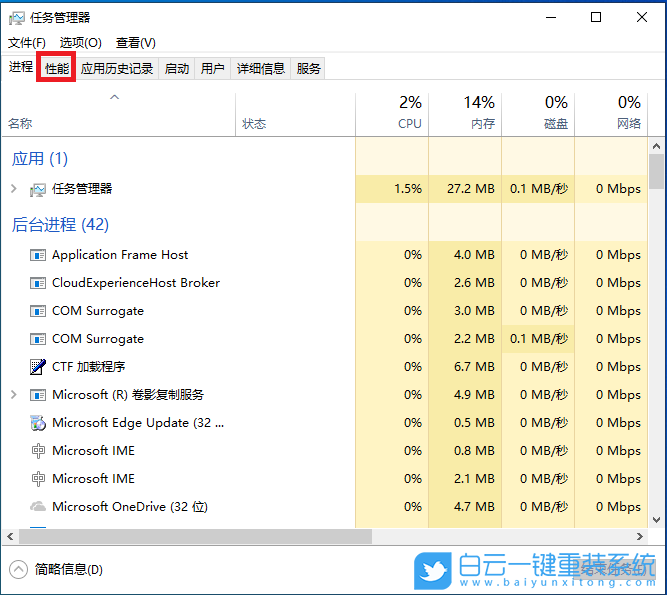Click the horizontal scrollbar left arrow

[10, 536]
